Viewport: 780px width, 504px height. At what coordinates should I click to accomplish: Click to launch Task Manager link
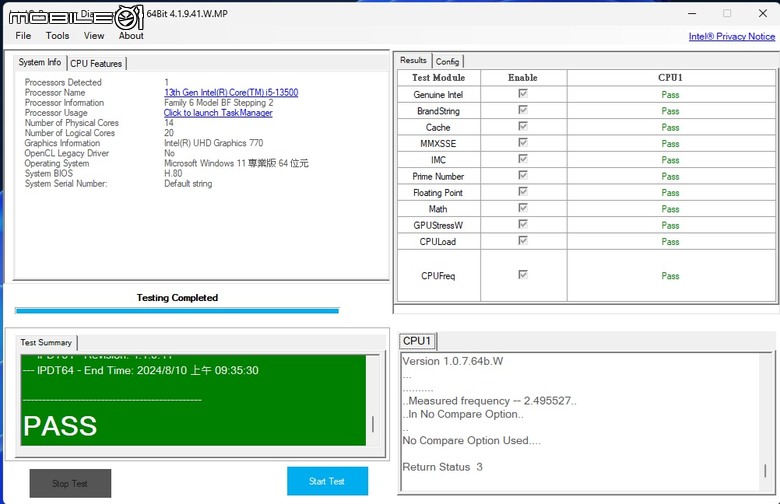coord(218,113)
